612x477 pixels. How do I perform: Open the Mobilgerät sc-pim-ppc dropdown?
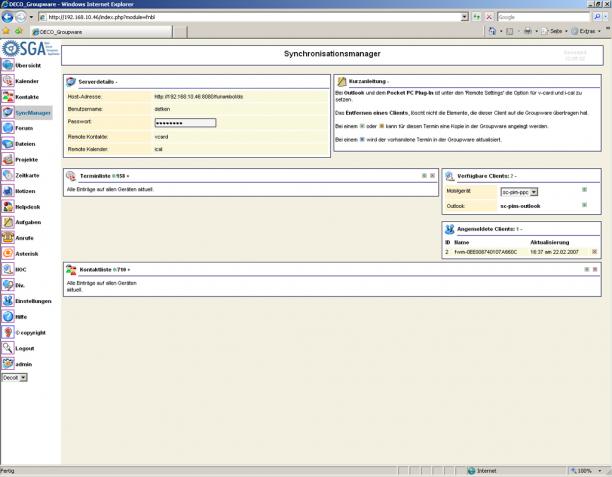pyautogui.click(x=534, y=191)
